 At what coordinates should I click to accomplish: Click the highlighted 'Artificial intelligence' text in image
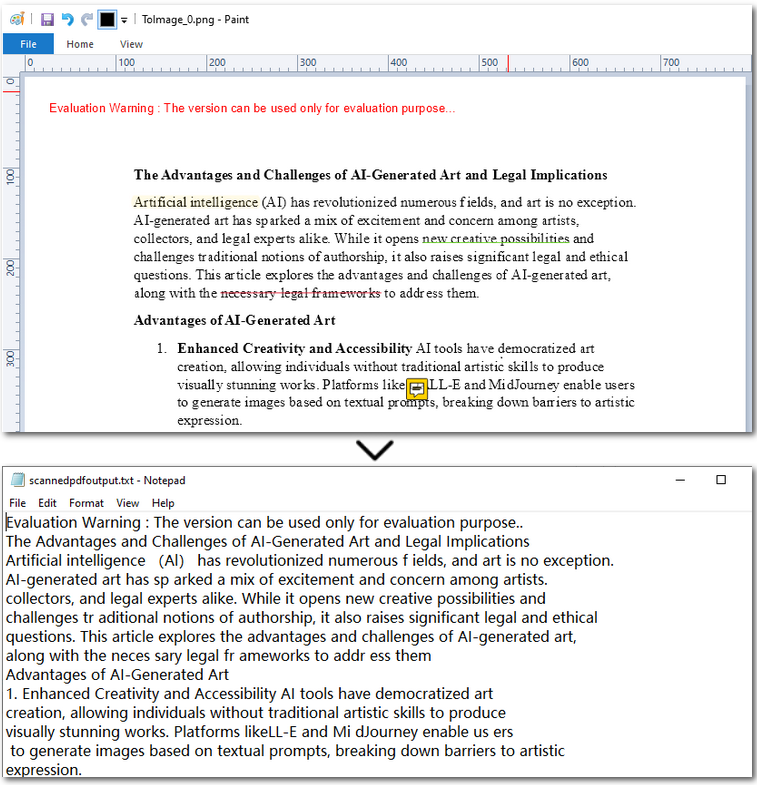tap(196, 202)
